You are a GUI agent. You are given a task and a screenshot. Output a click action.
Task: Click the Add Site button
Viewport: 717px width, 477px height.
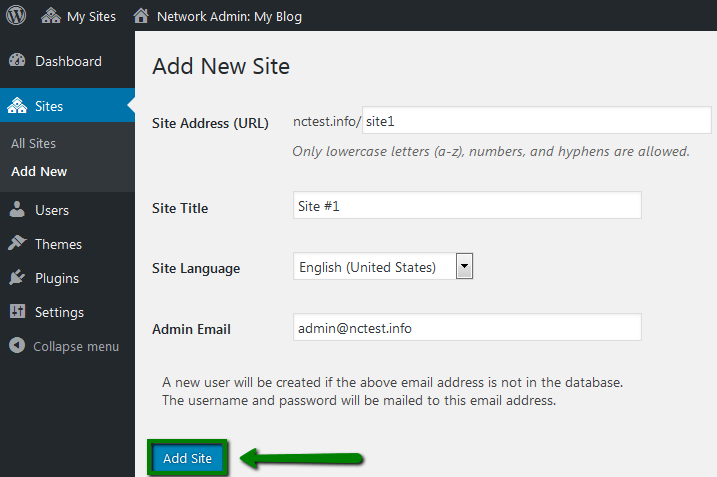point(187,458)
